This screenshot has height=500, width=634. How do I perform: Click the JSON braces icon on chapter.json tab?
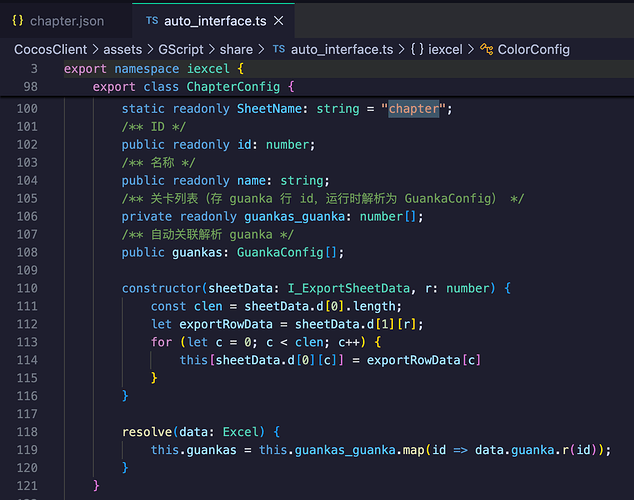(18, 21)
